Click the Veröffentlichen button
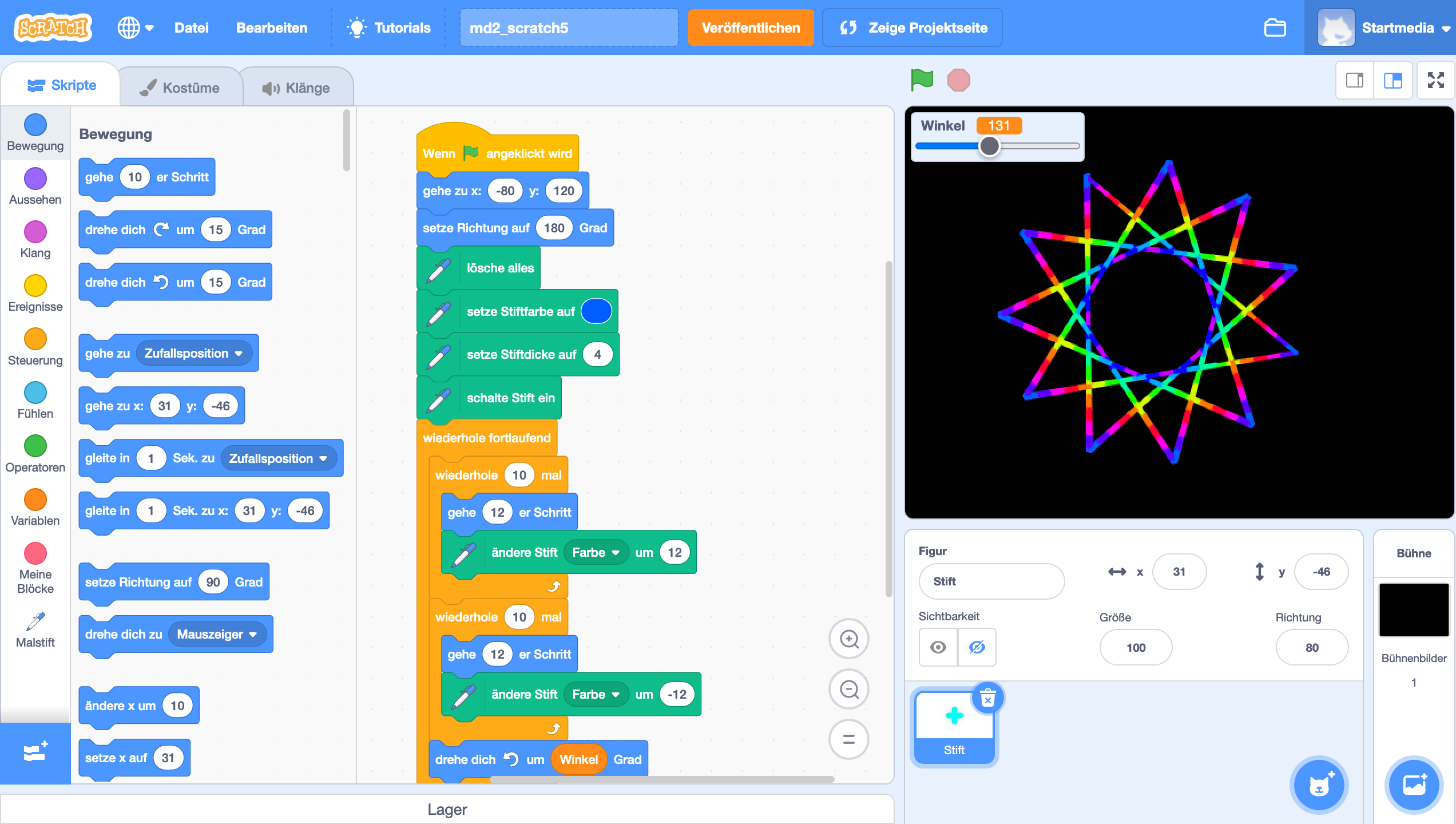Screen dimensions: 1456x824 tap(751, 27)
